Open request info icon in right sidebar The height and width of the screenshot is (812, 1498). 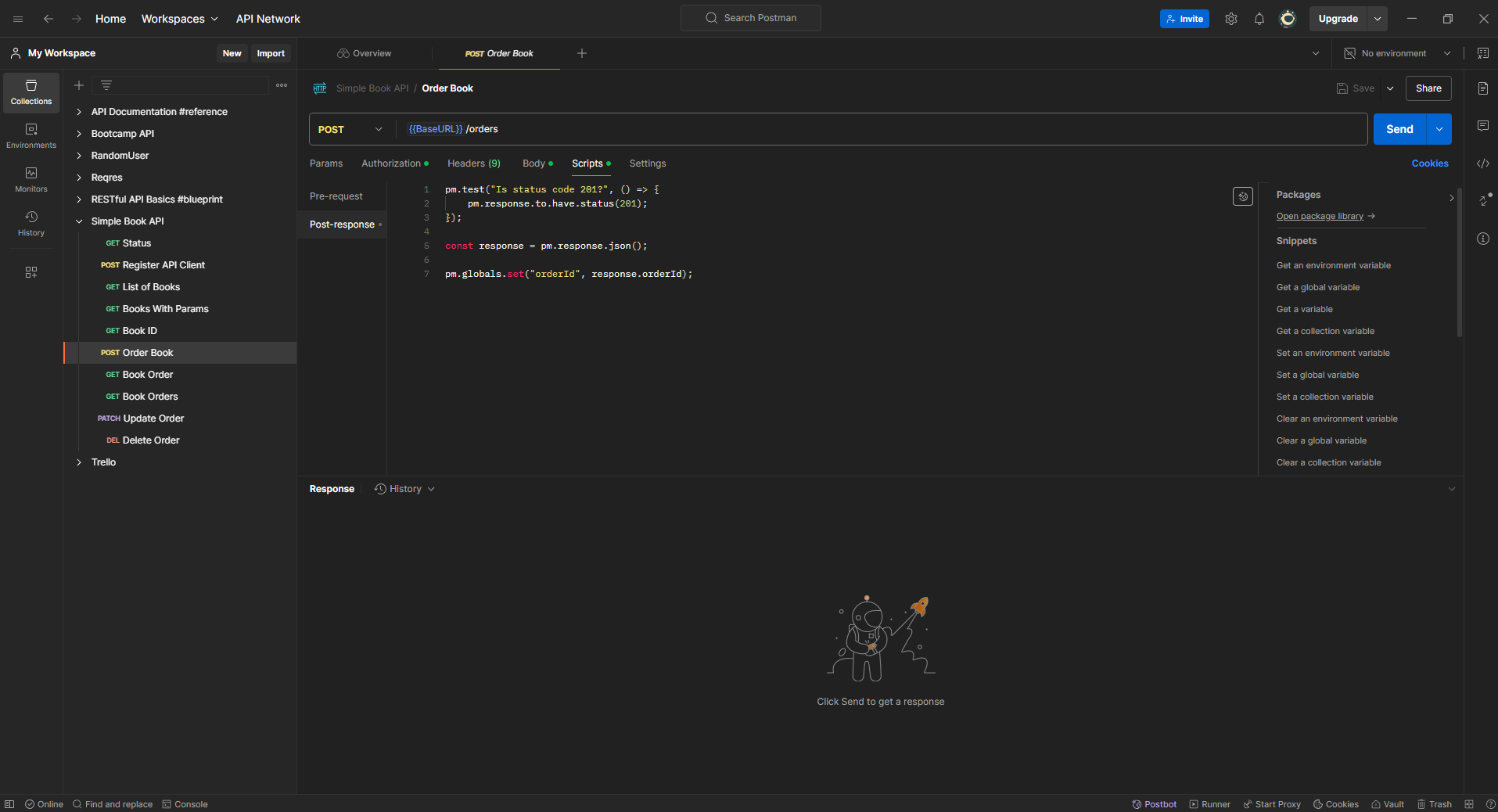point(1483,239)
